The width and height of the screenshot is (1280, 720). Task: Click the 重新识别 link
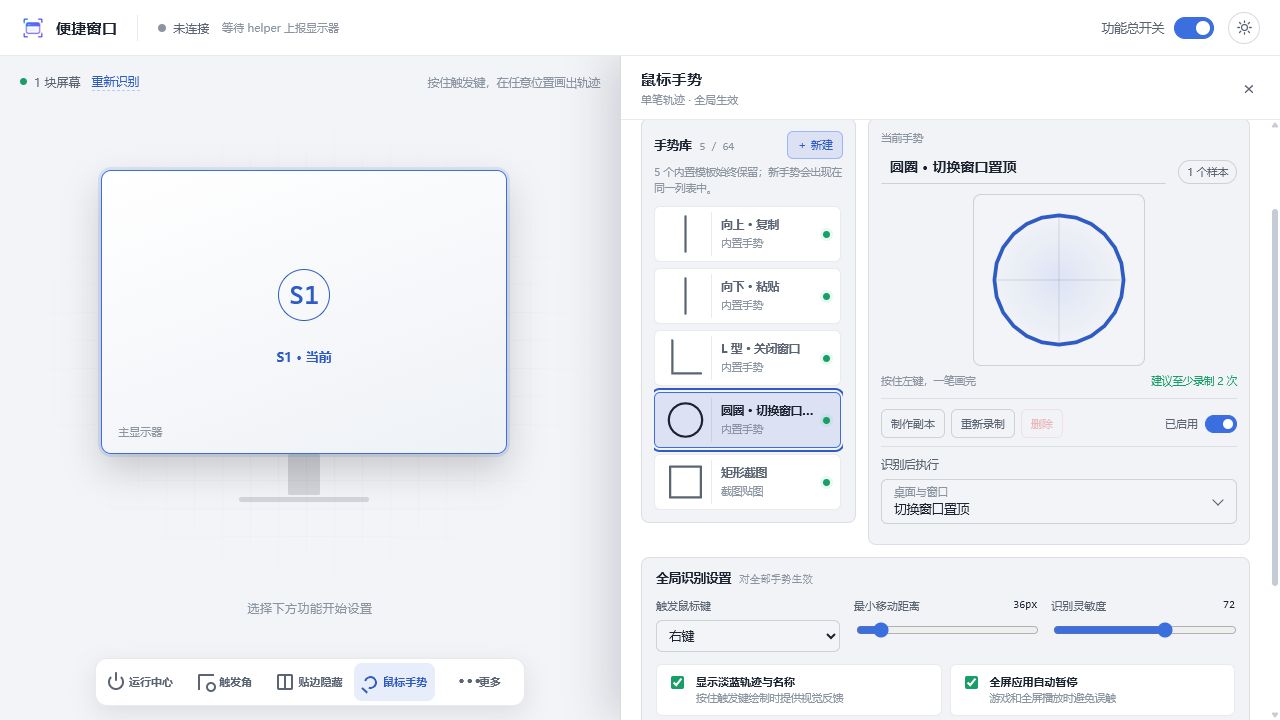(x=115, y=82)
